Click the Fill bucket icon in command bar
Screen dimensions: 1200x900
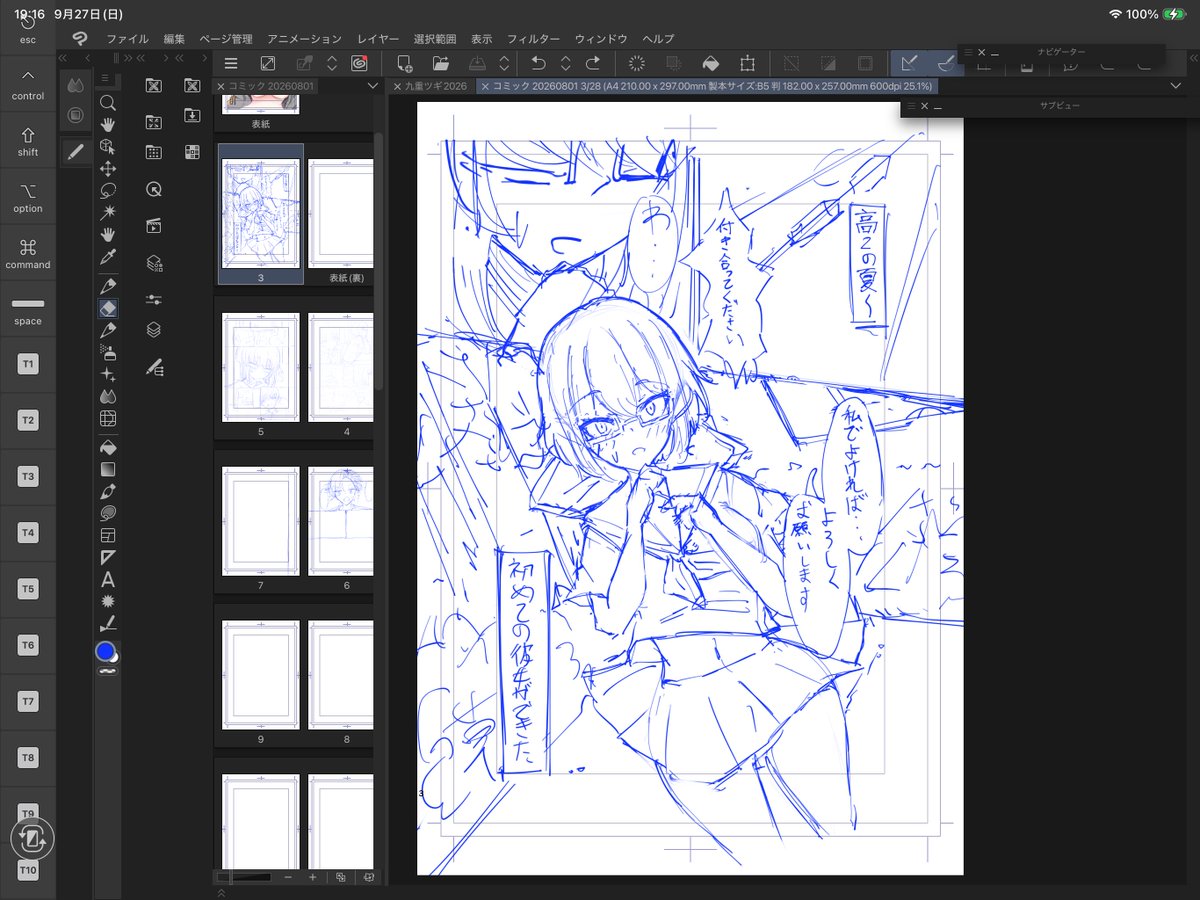(x=709, y=63)
